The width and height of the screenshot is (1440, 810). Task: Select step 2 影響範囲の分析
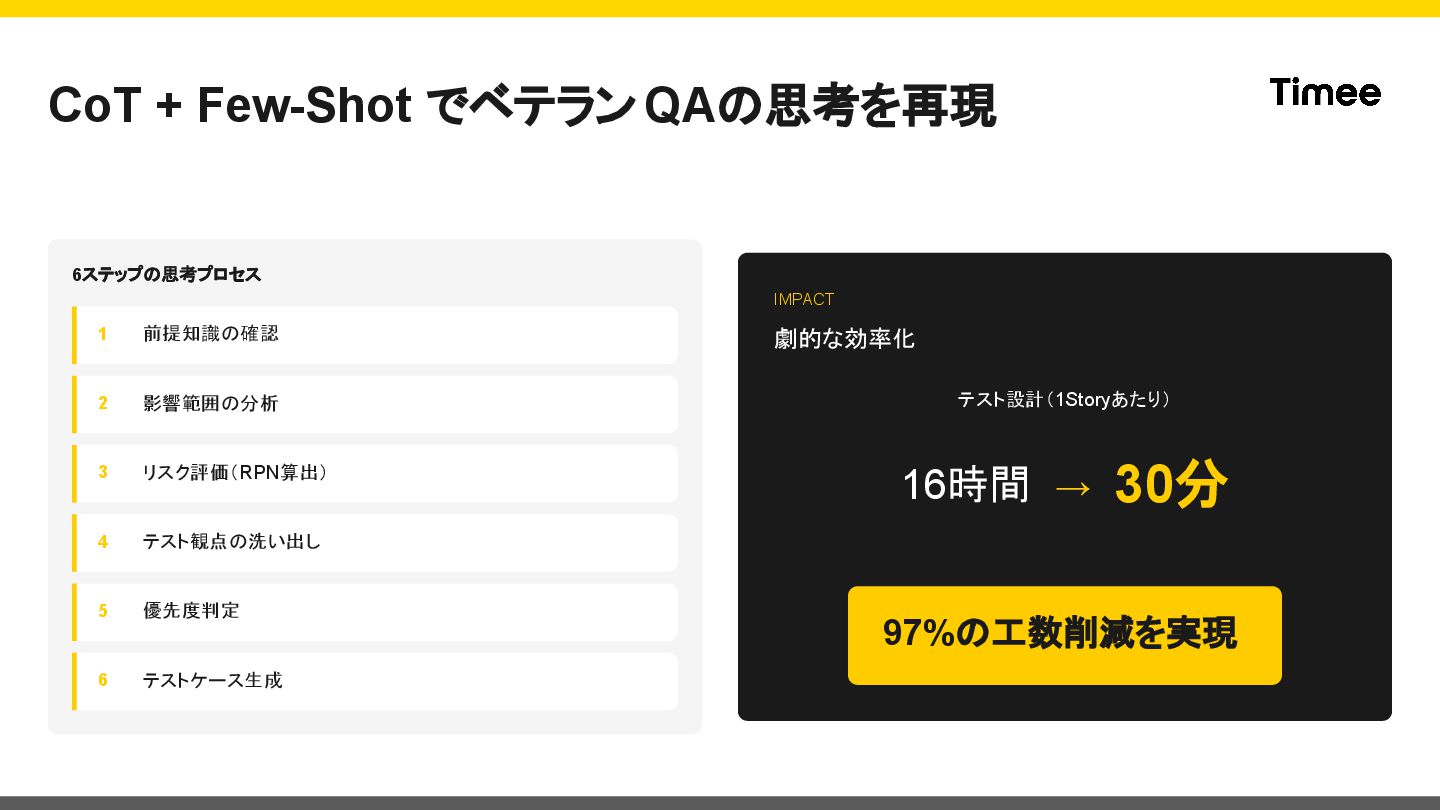(375, 404)
